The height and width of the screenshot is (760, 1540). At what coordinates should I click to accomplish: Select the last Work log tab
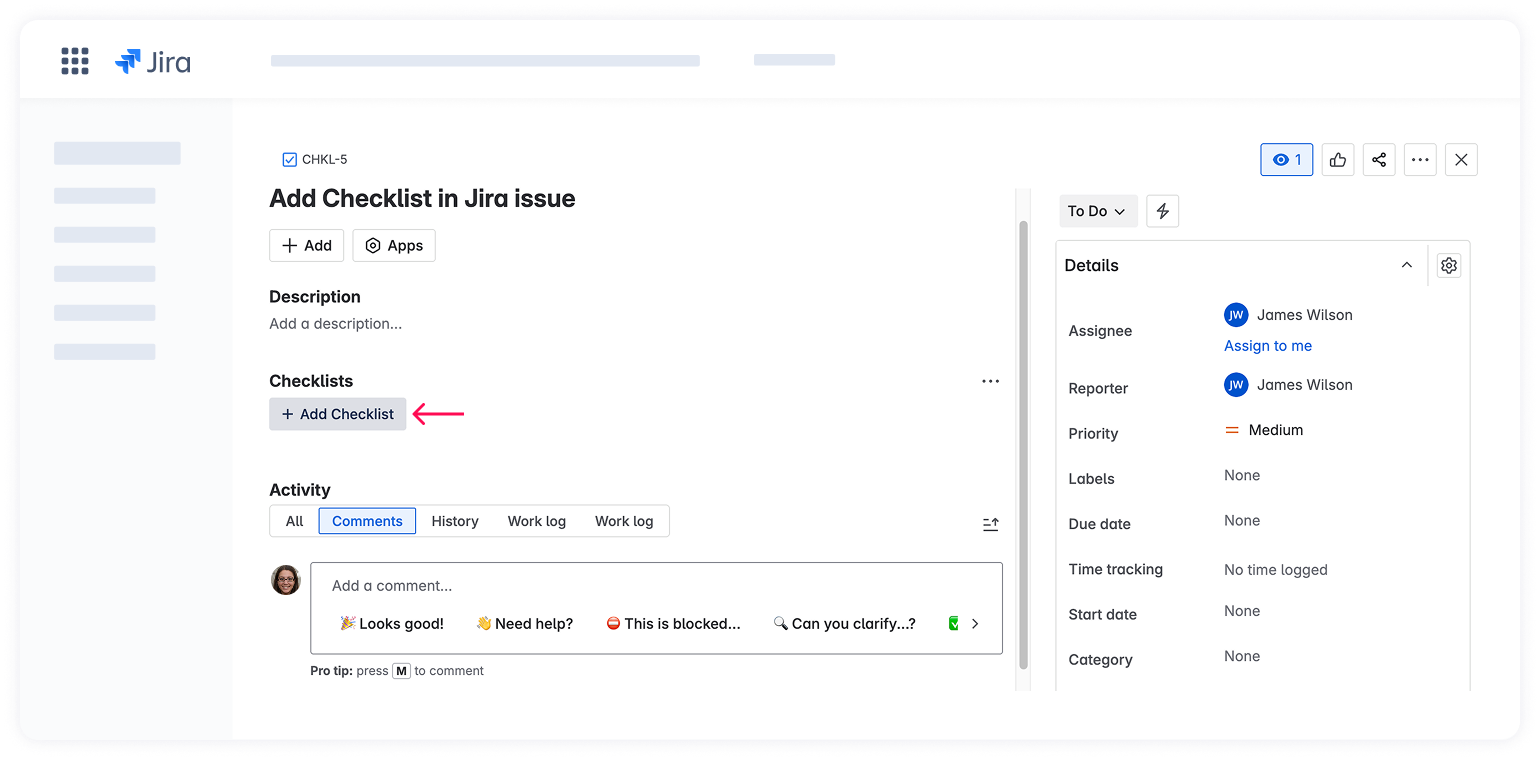pyautogui.click(x=624, y=521)
